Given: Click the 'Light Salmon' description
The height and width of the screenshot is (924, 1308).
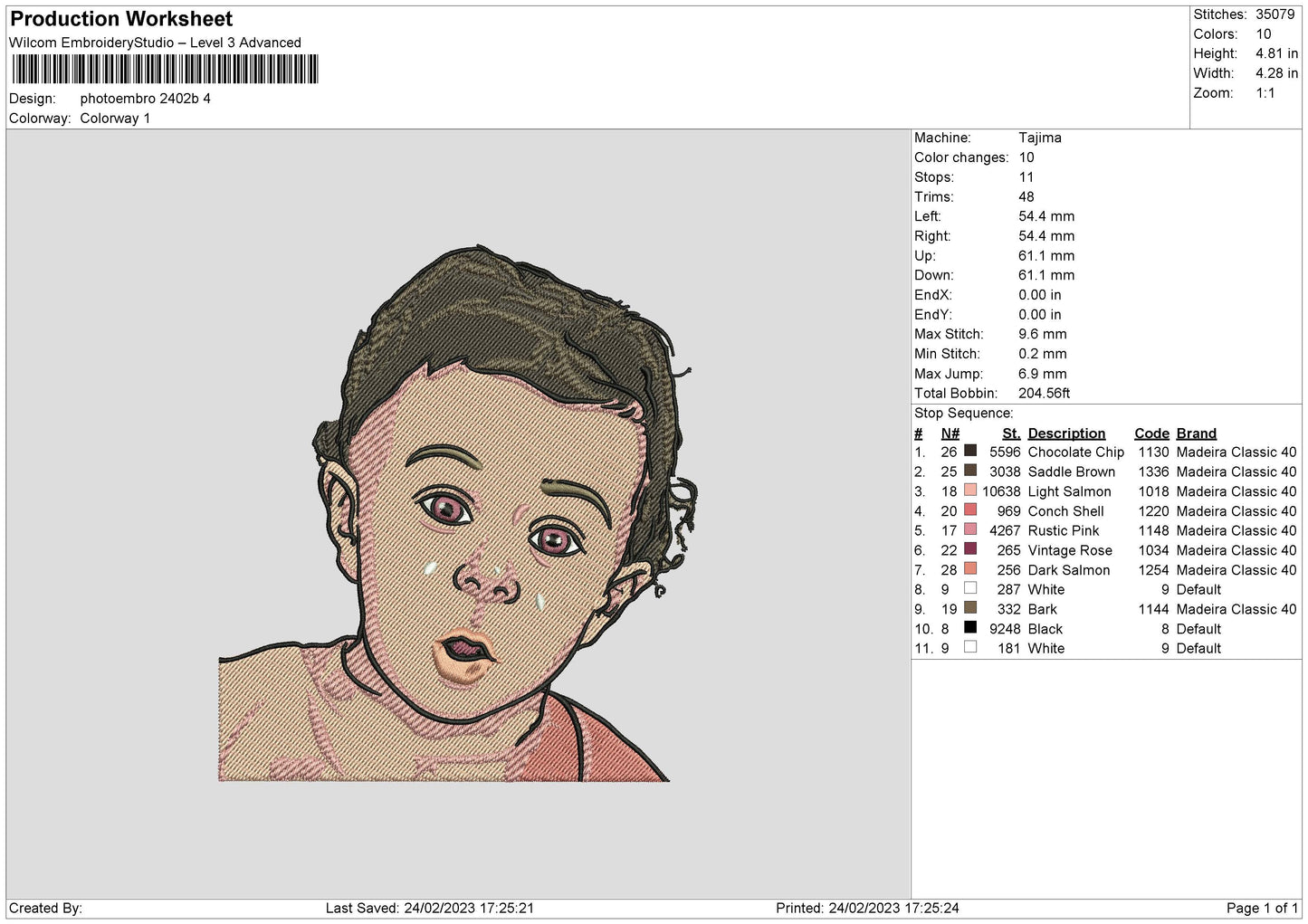Looking at the screenshot, I should point(1069,491).
